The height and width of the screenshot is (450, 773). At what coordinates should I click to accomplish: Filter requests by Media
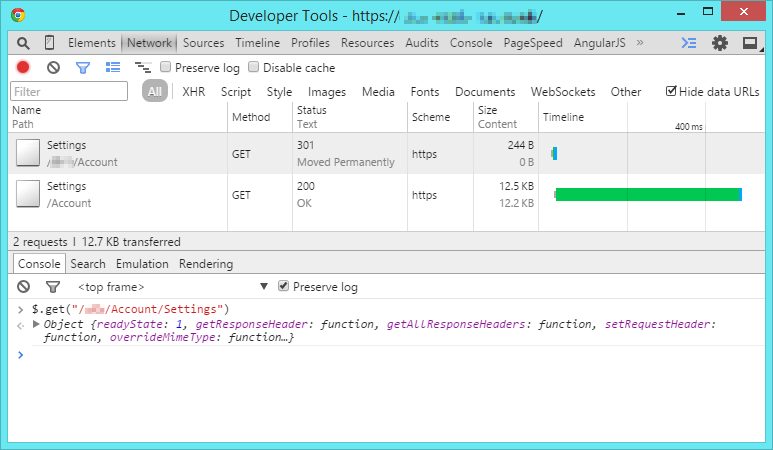click(x=378, y=92)
